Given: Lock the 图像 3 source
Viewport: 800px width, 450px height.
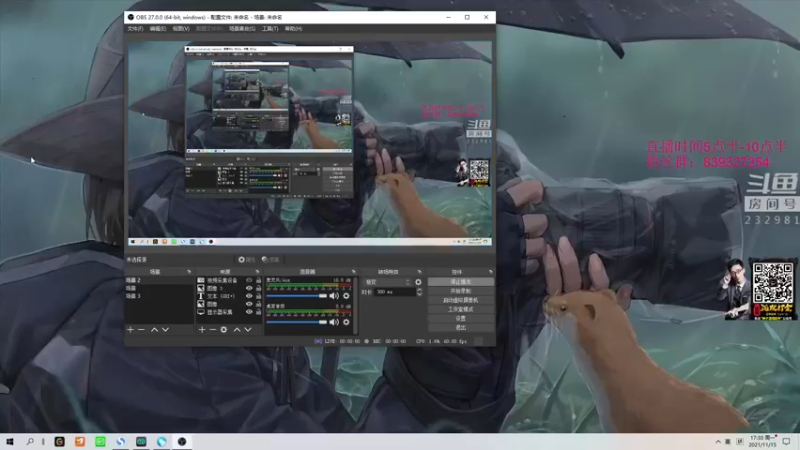Looking at the screenshot, I should pos(258,288).
